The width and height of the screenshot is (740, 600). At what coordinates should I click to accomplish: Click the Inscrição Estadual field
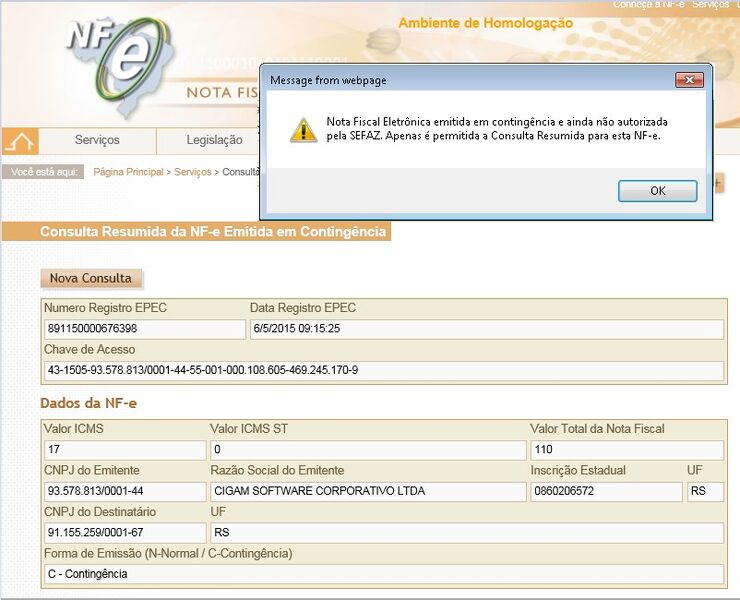click(606, 491)
